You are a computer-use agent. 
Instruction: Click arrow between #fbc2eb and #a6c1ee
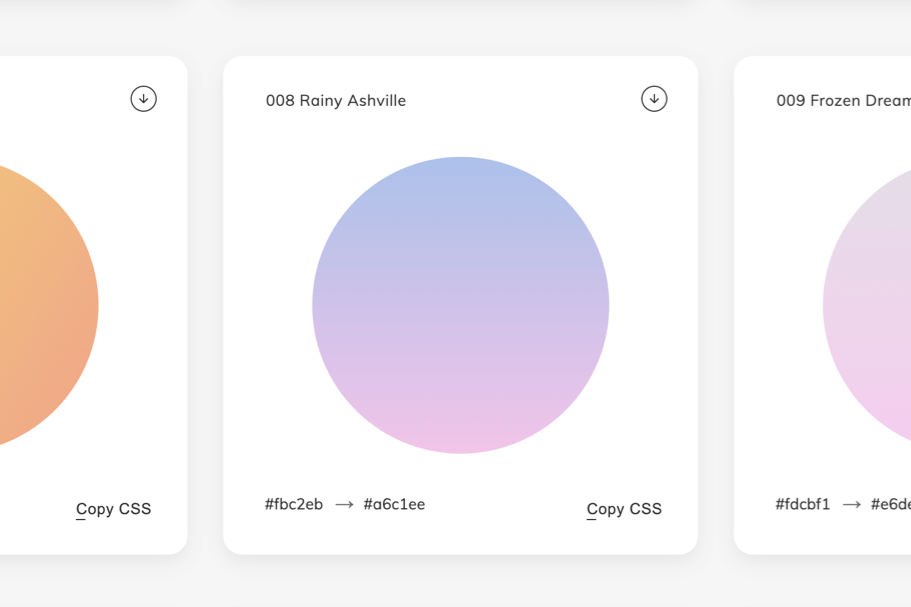(x=344, y=505)
